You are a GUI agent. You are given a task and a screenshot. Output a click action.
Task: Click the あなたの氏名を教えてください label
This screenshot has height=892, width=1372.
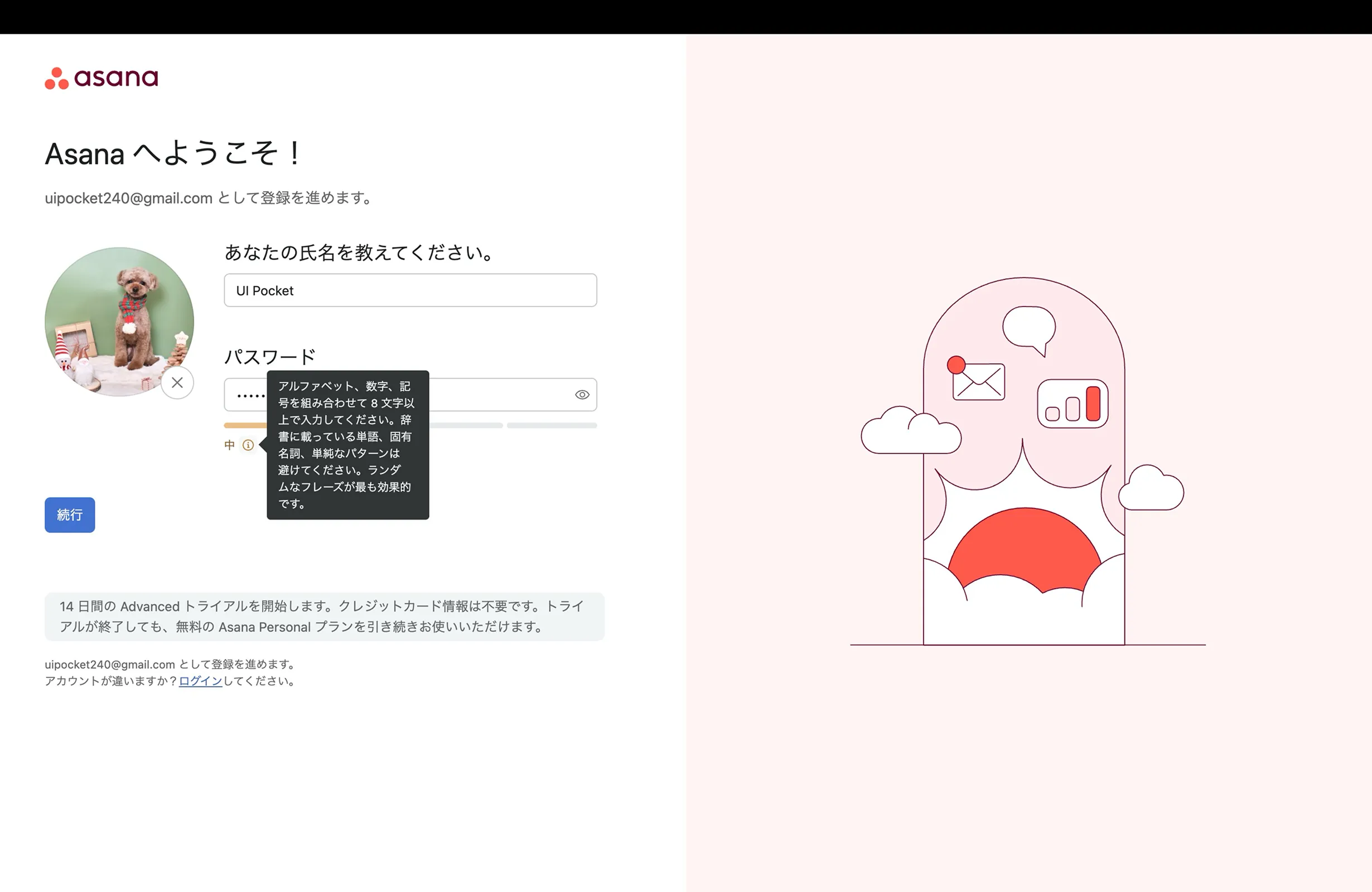pyautogui.click(x=359, y=253)
